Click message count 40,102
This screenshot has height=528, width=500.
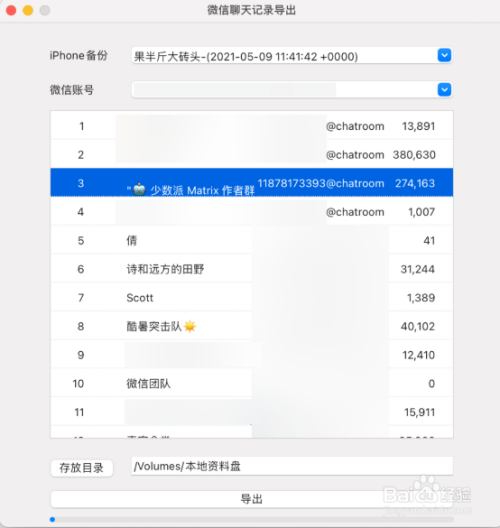pos(418,326)
